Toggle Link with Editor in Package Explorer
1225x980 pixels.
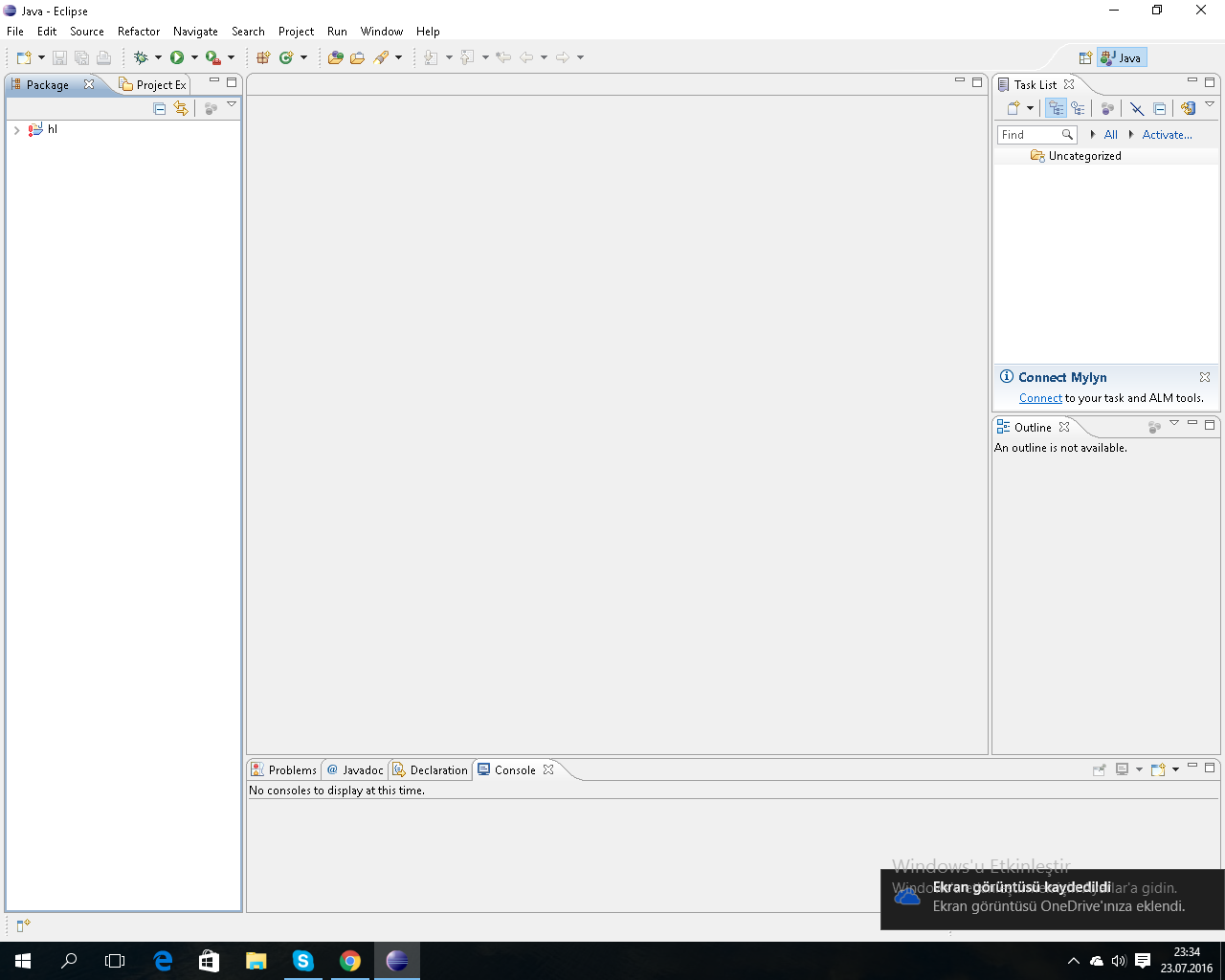click(x=181, y=108)
